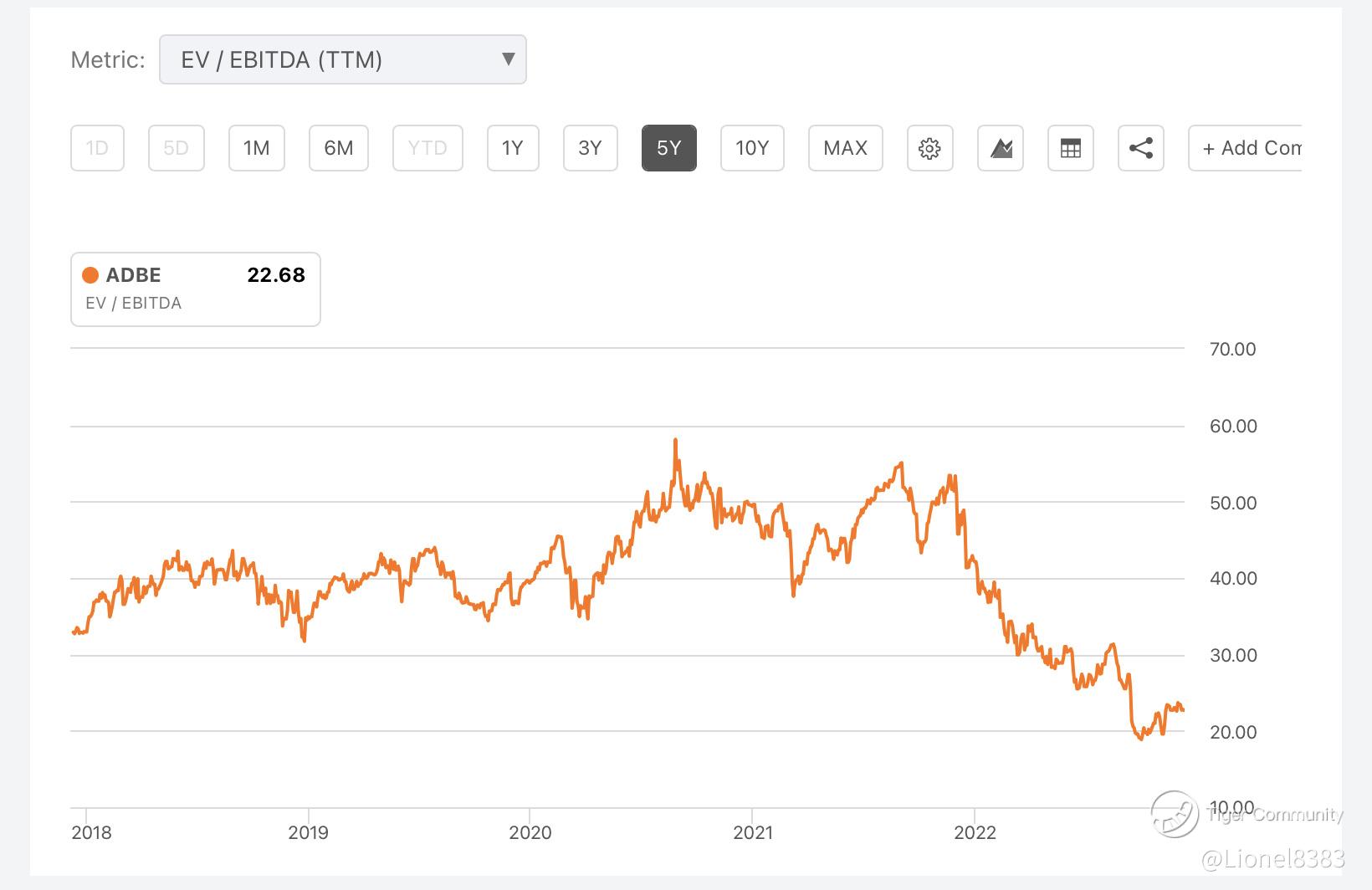Open the data table view icon
1372x890 pixels.
point(1071,148)
